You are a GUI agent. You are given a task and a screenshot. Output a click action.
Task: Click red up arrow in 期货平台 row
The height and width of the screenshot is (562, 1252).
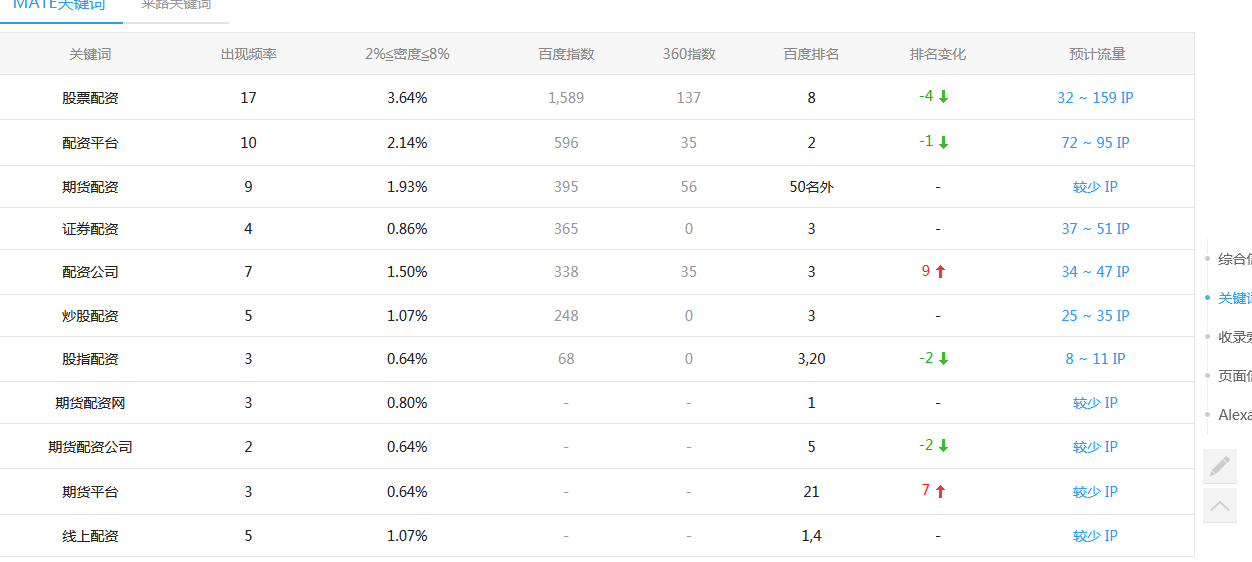tap(940, 492)
